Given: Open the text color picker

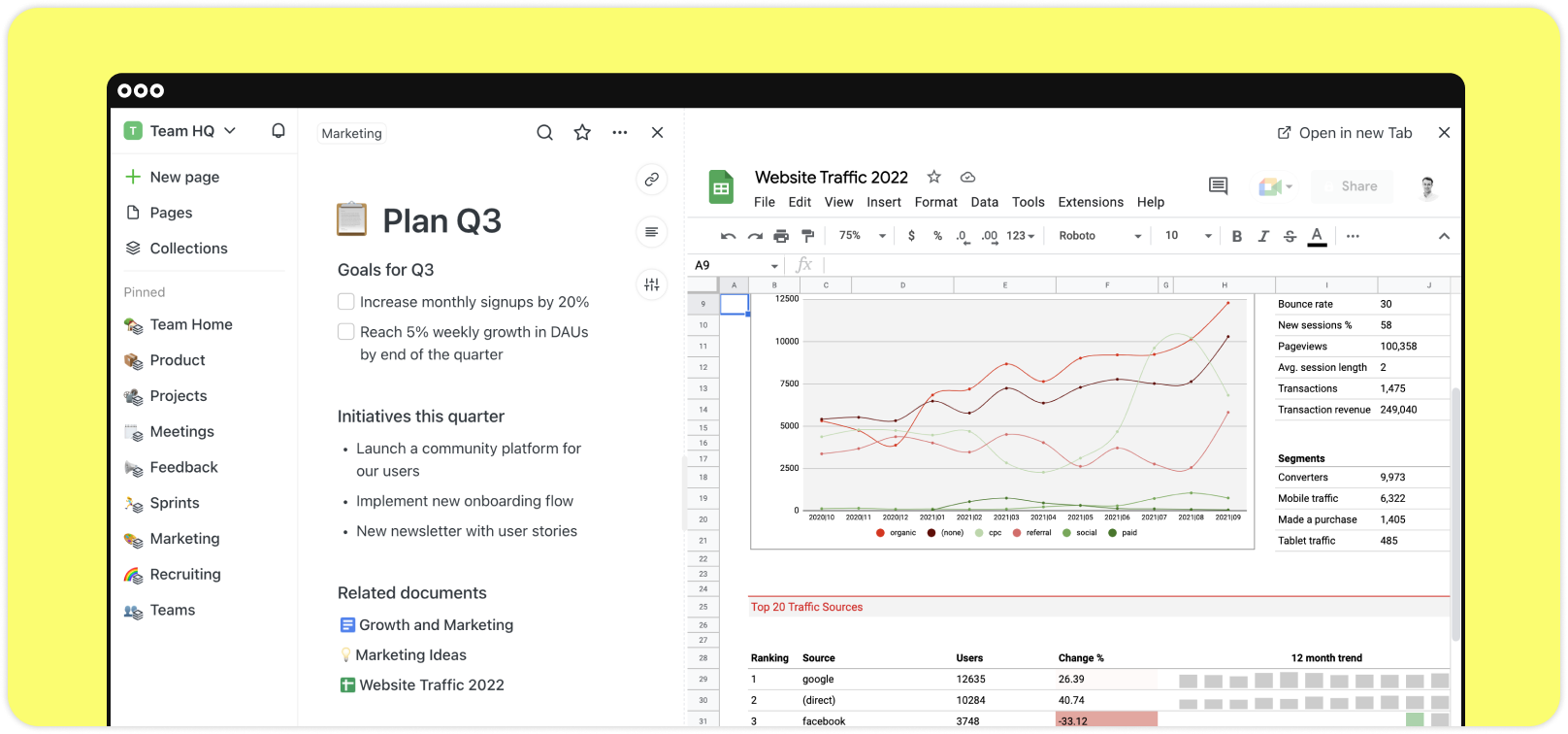Looking at the screenshot, I should (1317, 236).
